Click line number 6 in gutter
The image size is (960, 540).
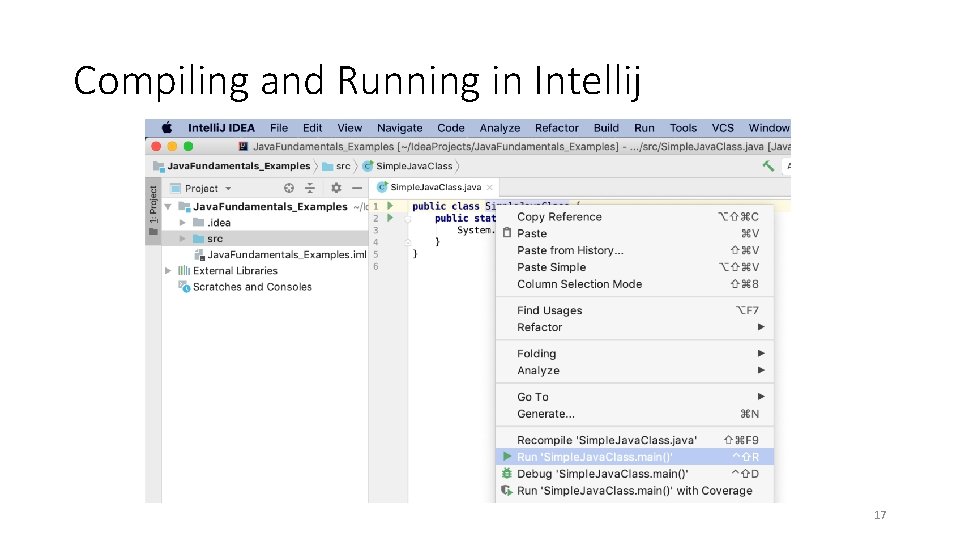[376, 266]
